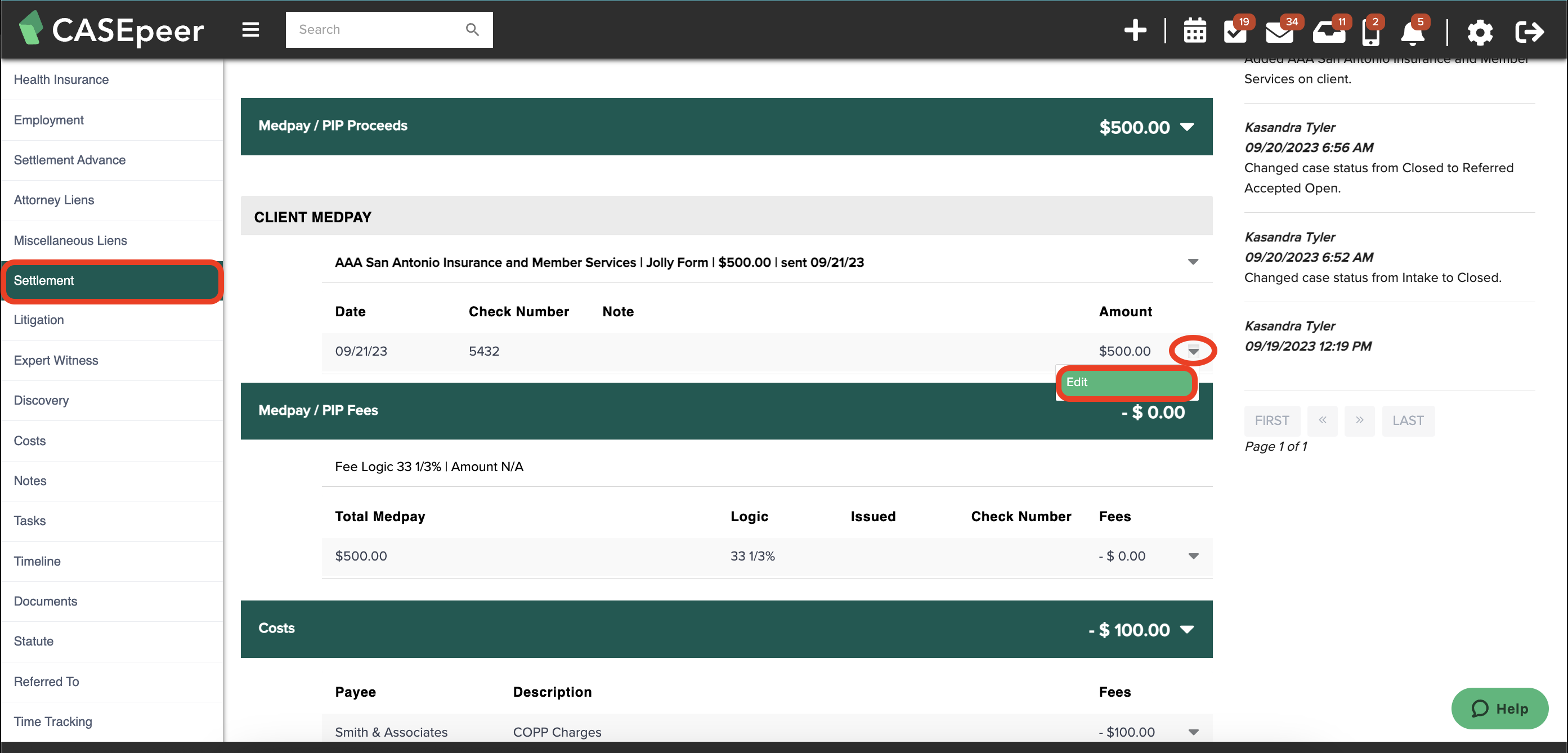Click the date 09/21/23 cell

tap(361, 351)
